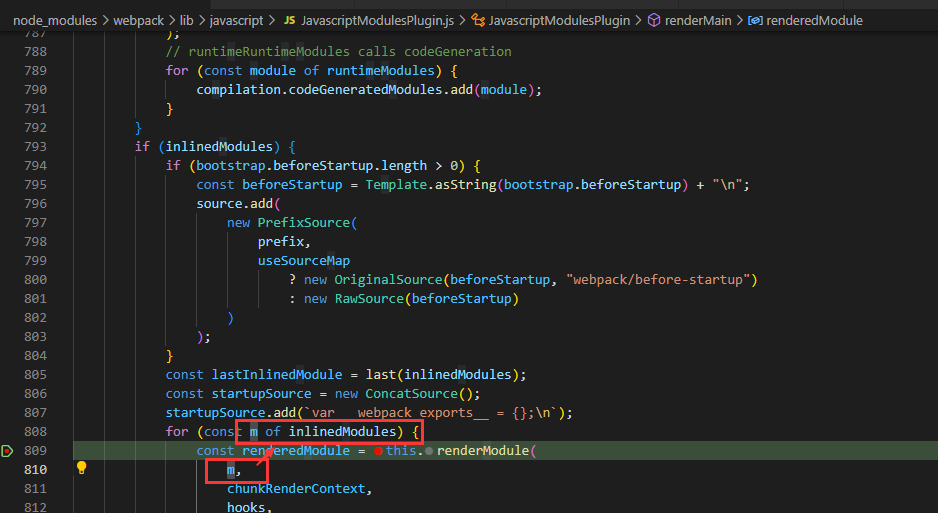This screenshot has height=513, width=938.
Task: Select JavascriptModulesPlugin.js in the breadcrumb
Action: click(377, 20)
